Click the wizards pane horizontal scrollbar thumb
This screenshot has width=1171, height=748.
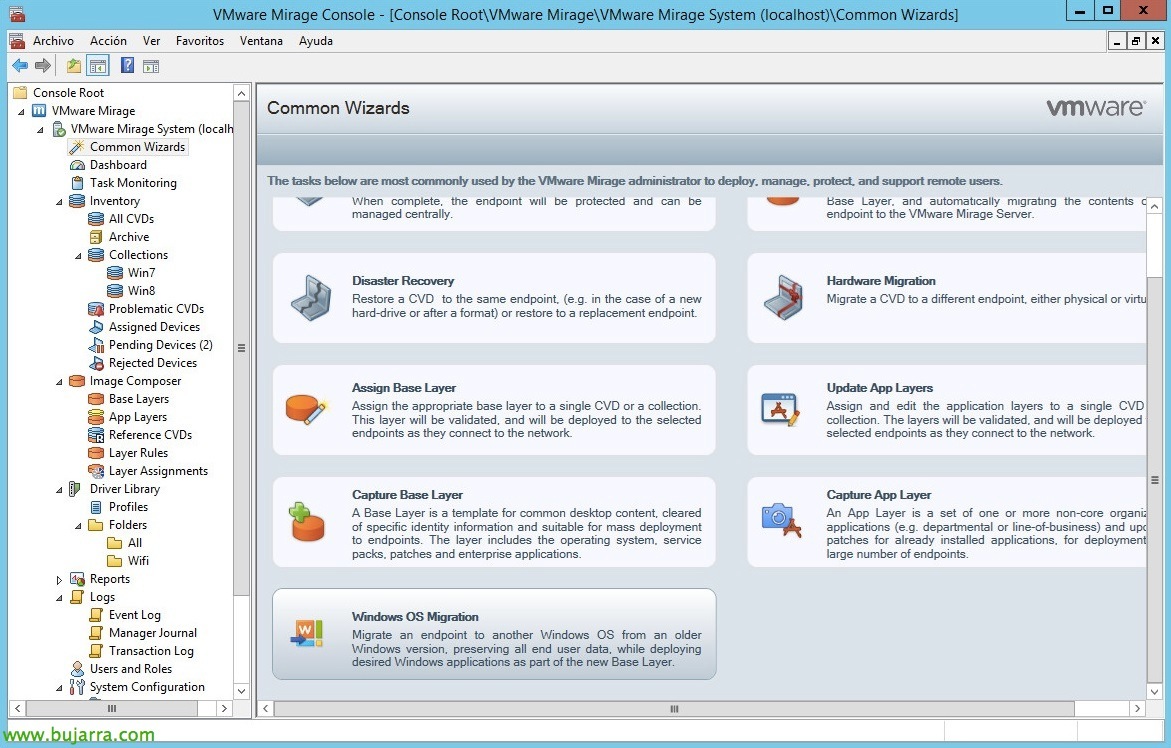tap(674, 708)
